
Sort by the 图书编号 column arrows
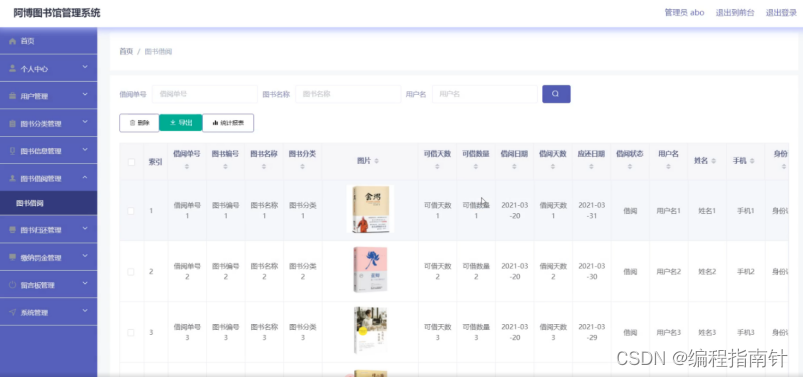tap(225, 166)
